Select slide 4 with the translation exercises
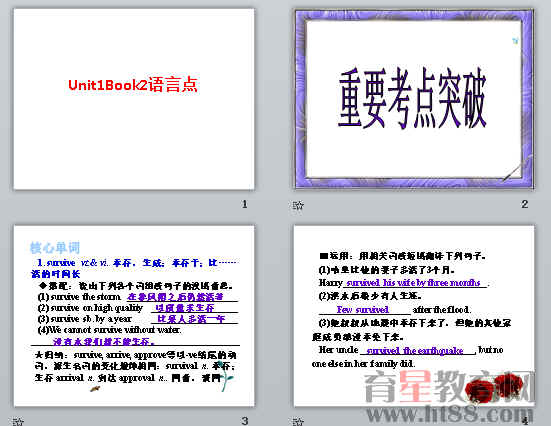551x426 pixels. pos(414,316)
